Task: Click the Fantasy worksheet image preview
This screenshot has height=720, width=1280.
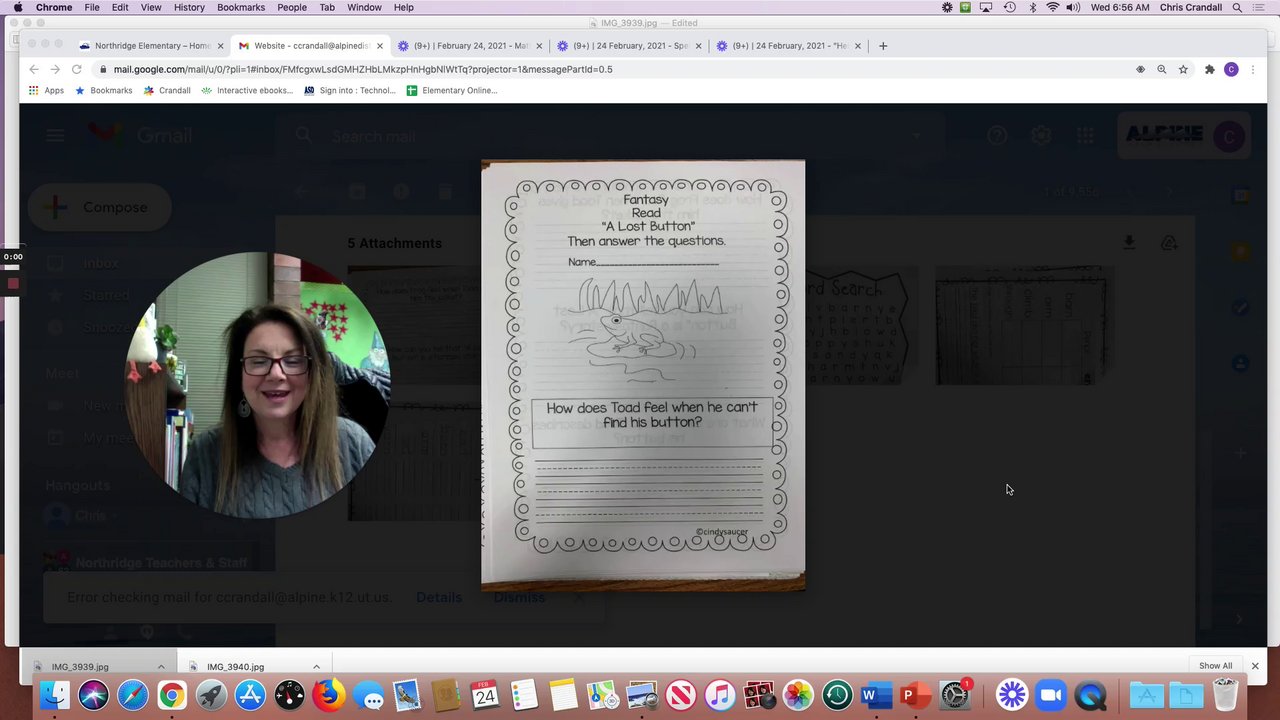Action: pyautogui.click(x=643, y=375)
